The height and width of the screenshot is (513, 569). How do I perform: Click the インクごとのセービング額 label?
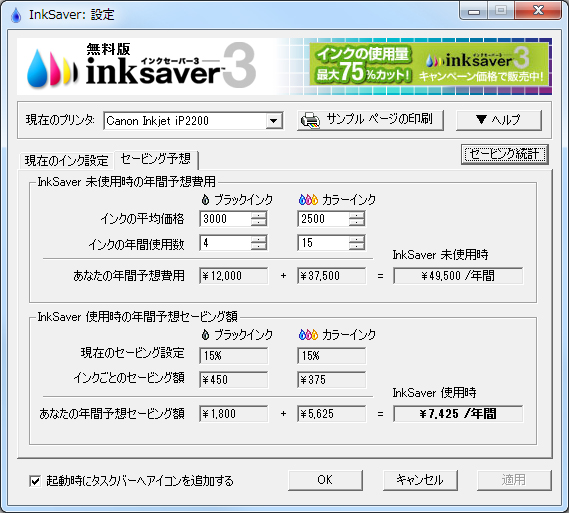(x=129, y=378)
